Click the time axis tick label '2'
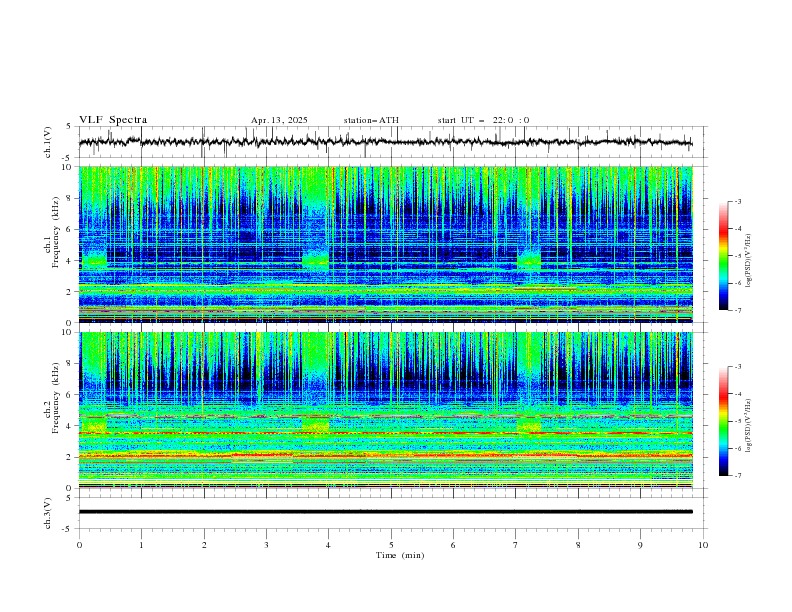Viewport: 792px width, 612px height. pyautogui.click(x=204, y=545)
